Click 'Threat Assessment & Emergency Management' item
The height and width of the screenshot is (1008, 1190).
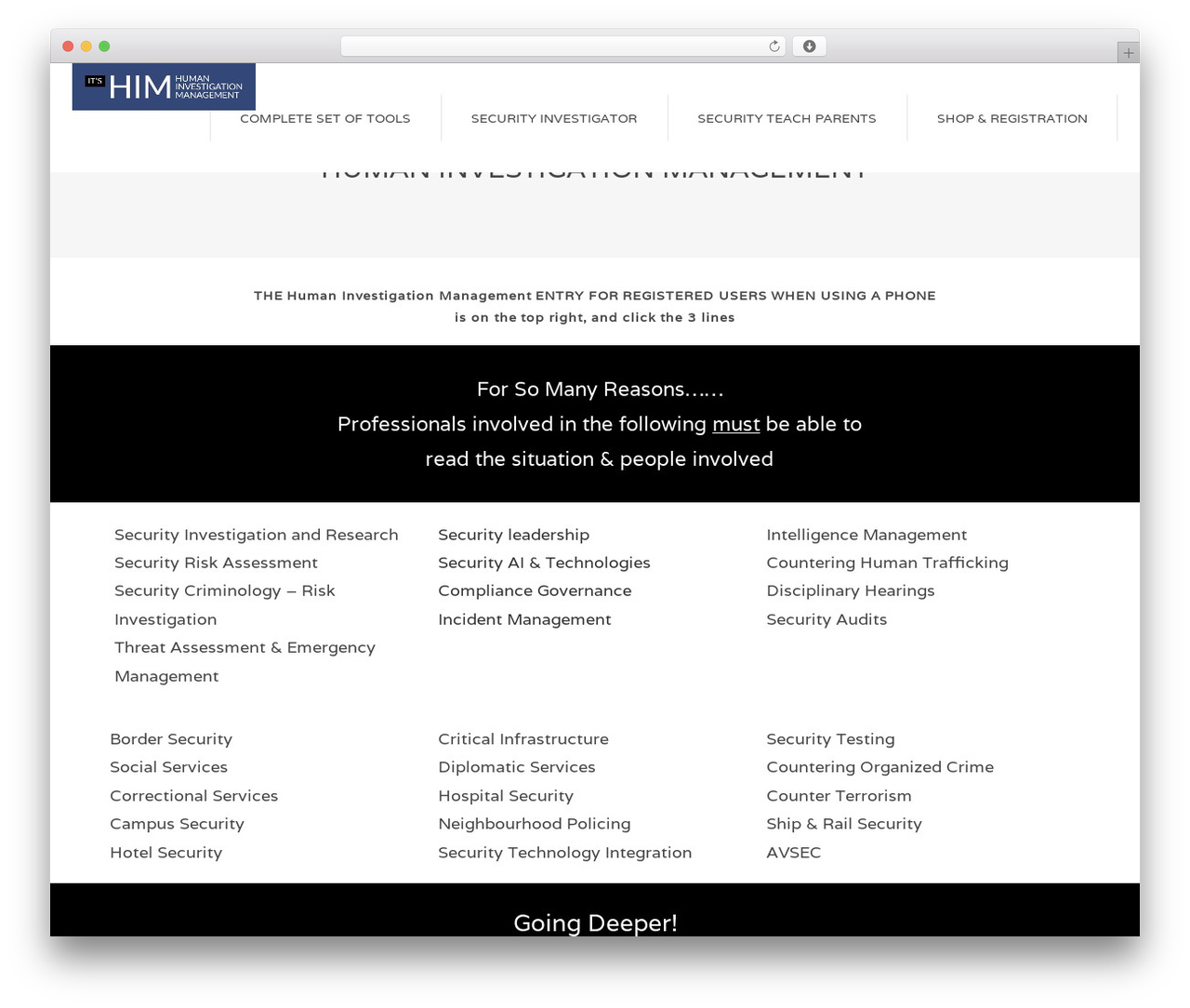tap(245, 662)
